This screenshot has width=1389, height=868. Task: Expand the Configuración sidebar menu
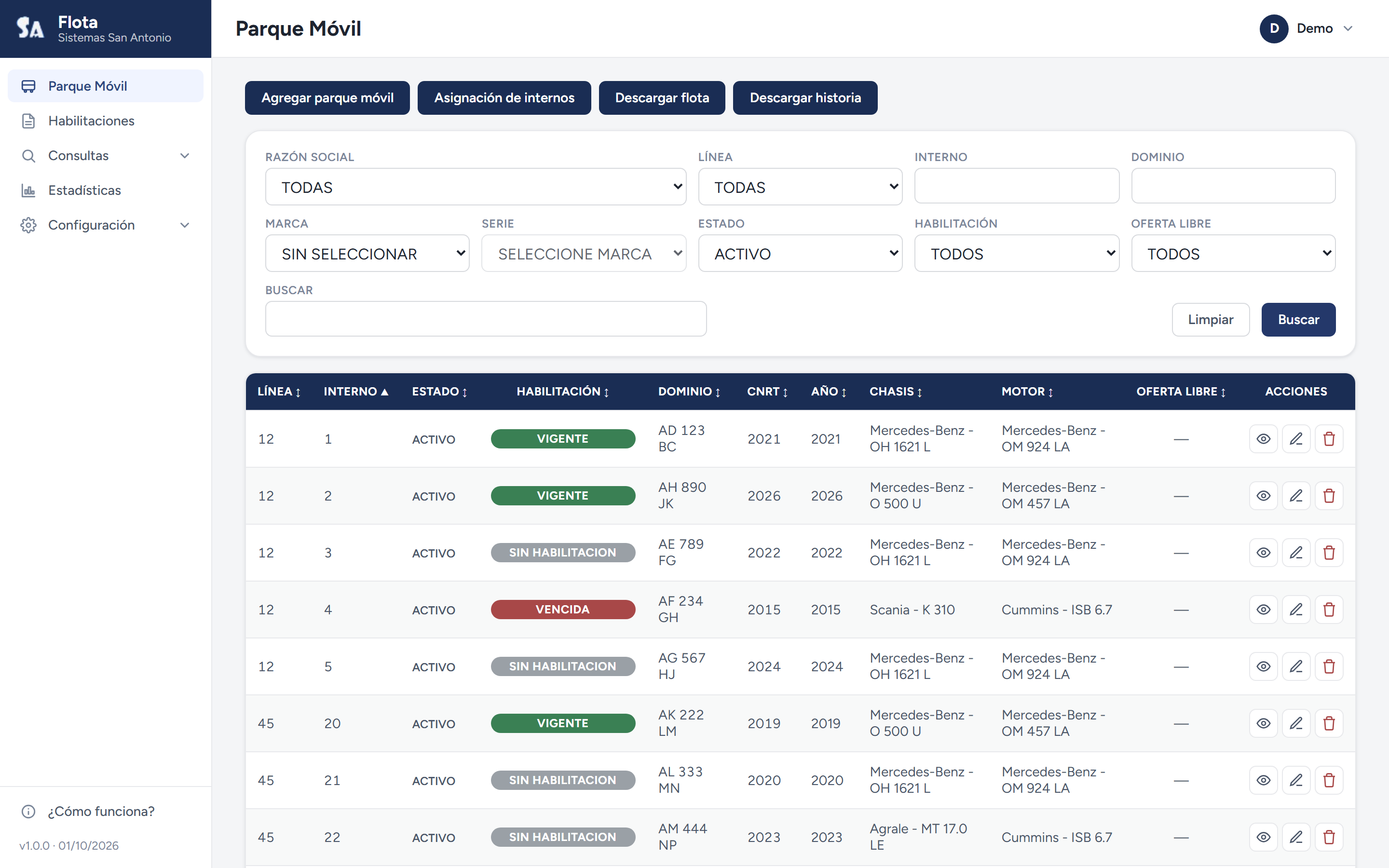click(x=106, y=225)
